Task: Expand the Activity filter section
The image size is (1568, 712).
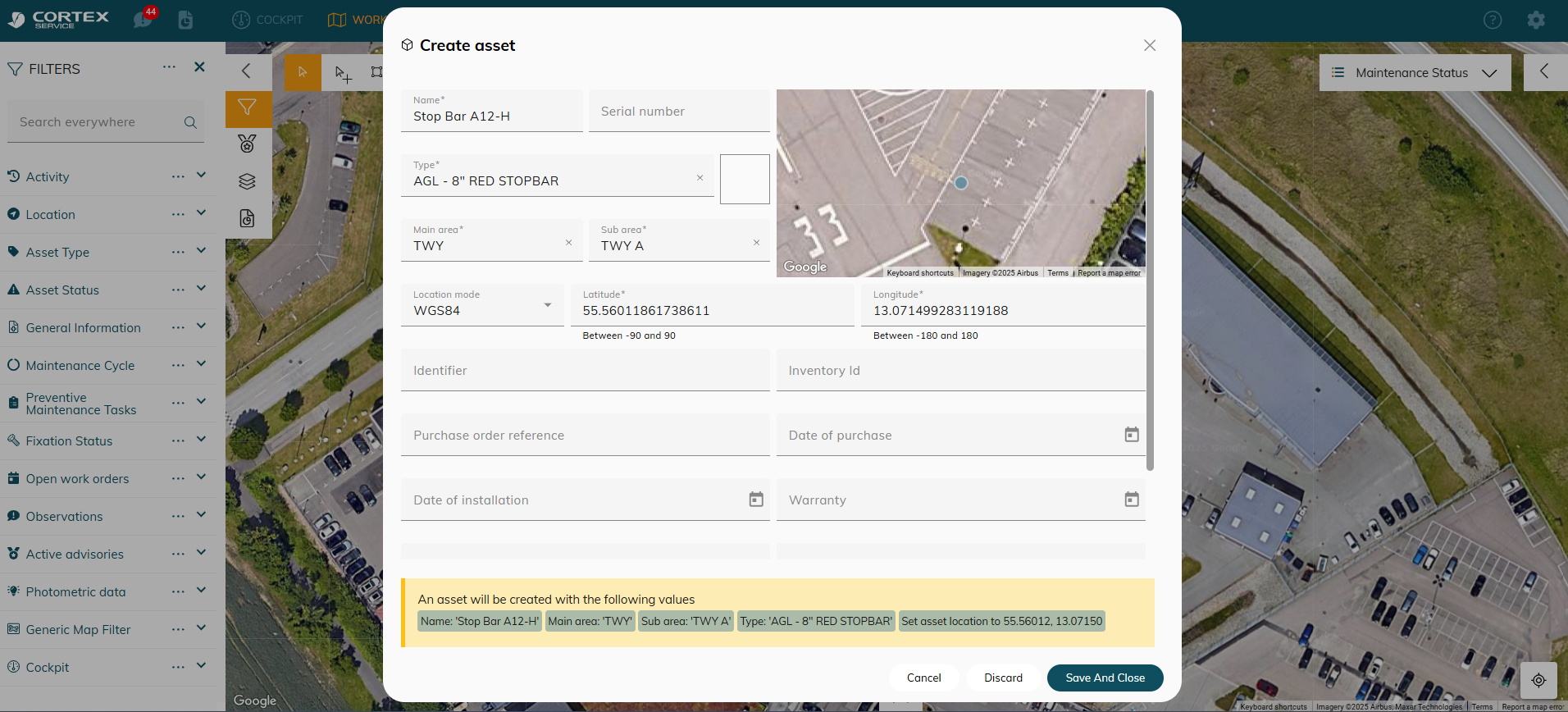Action: pos(201,176)
